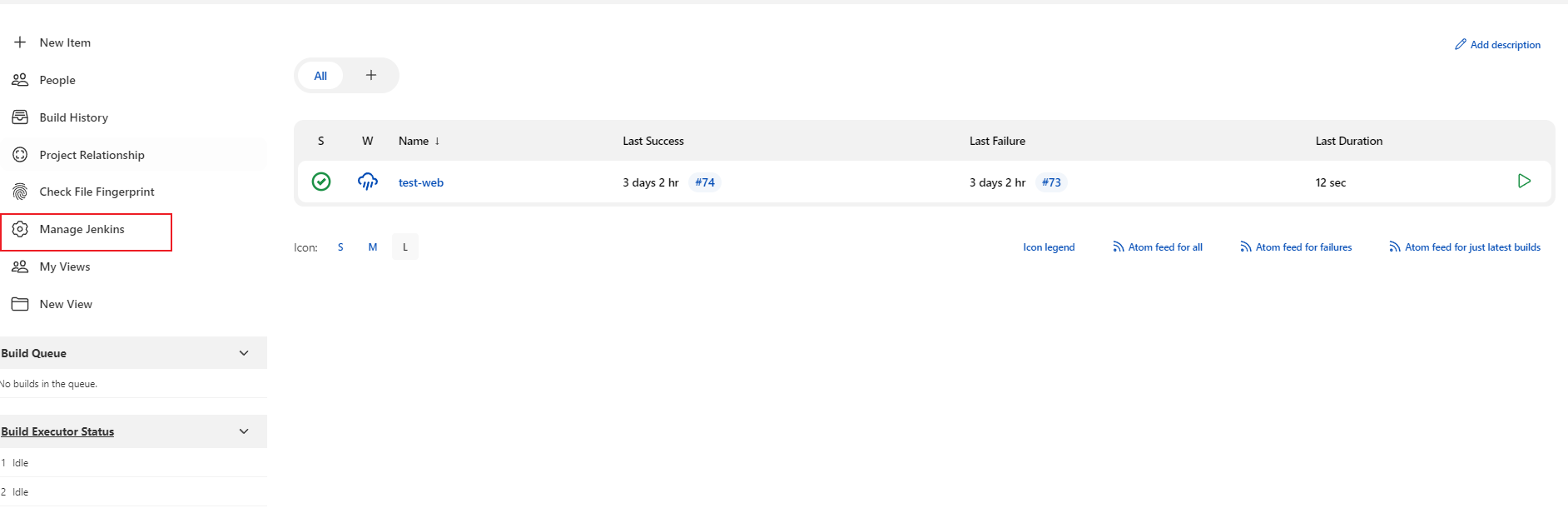Click the green build-now play icon for test-web
This screenshot has width=1568, height=523.
1523,182
